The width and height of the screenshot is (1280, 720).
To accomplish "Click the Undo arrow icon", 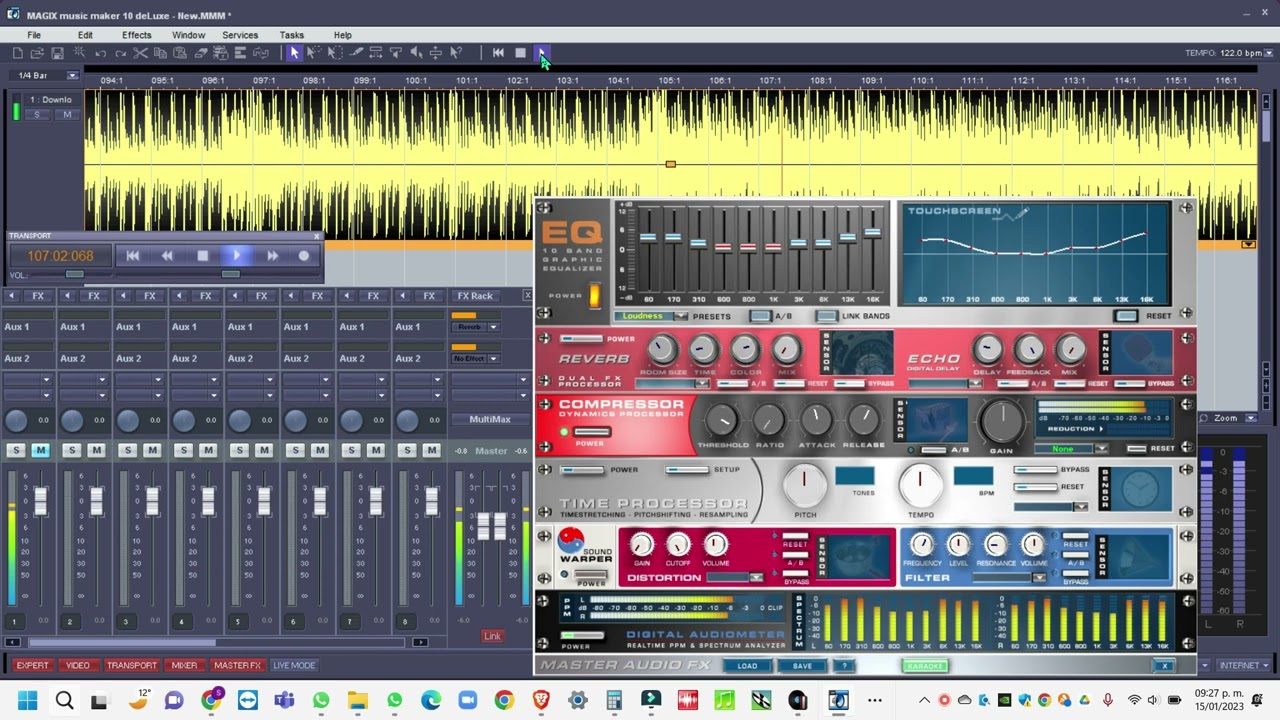I will pos(100,53).
